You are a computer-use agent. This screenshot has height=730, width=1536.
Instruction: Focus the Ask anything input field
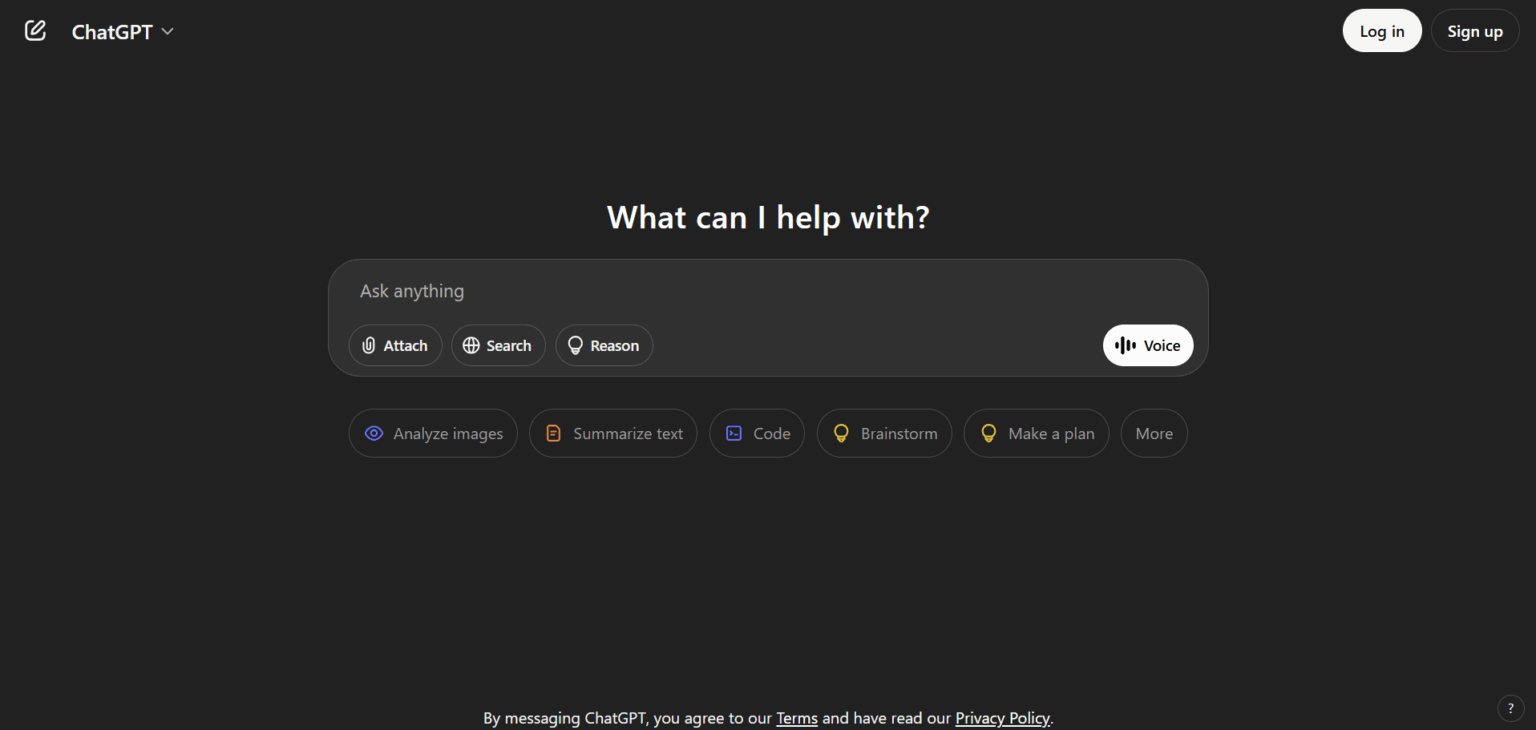coord(760,291)
